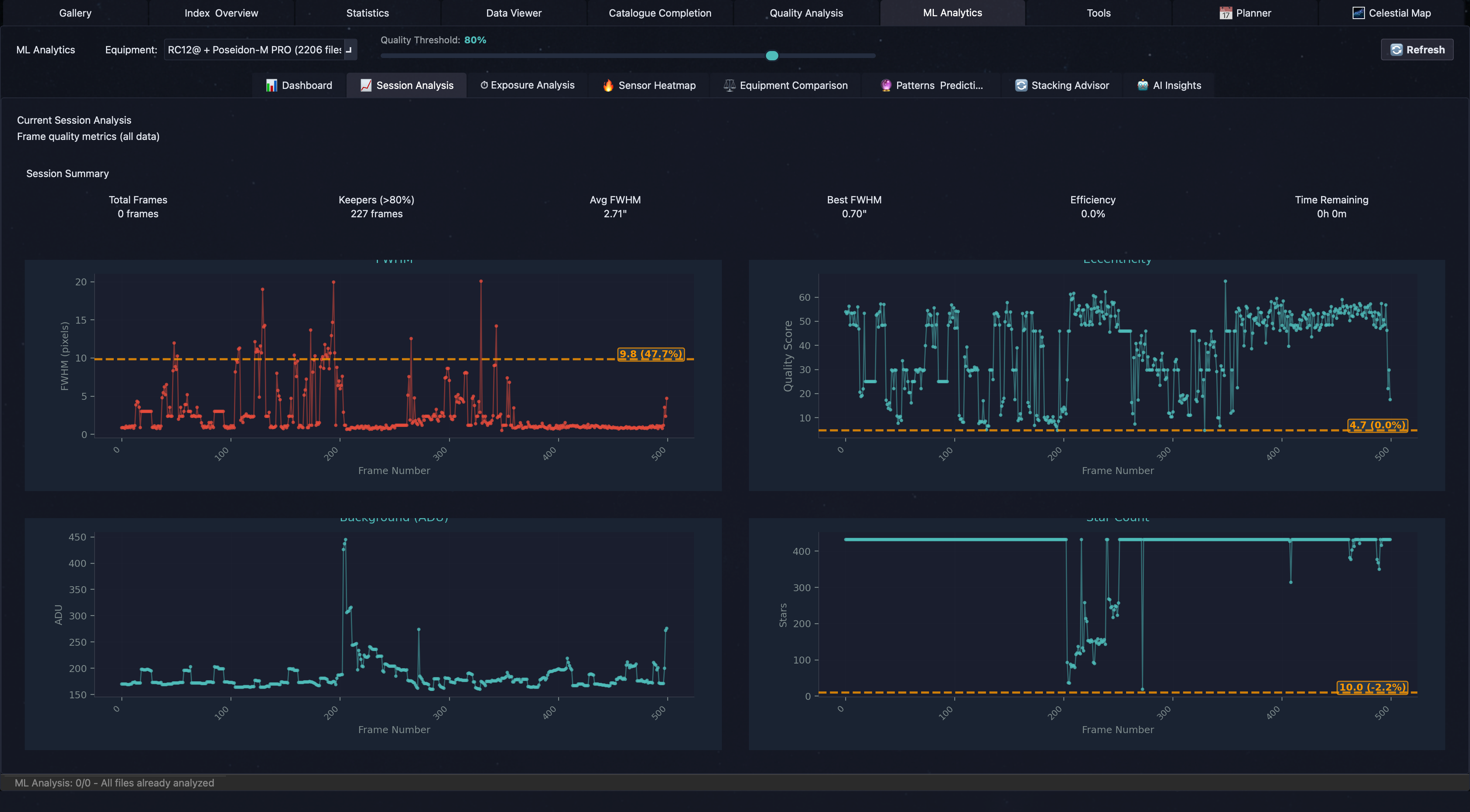Click the Stacking Advisor refresh icon
The image size is (1470, 812).
[x=1021, y=85]
